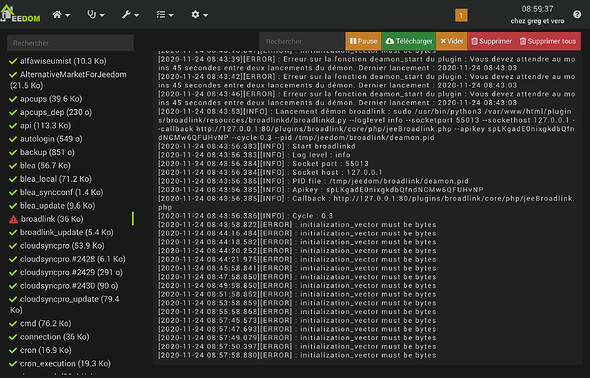The image size is (590, 378).
Task: Open the AlternativeMarketForJeedom log
Action: [68, 80]
